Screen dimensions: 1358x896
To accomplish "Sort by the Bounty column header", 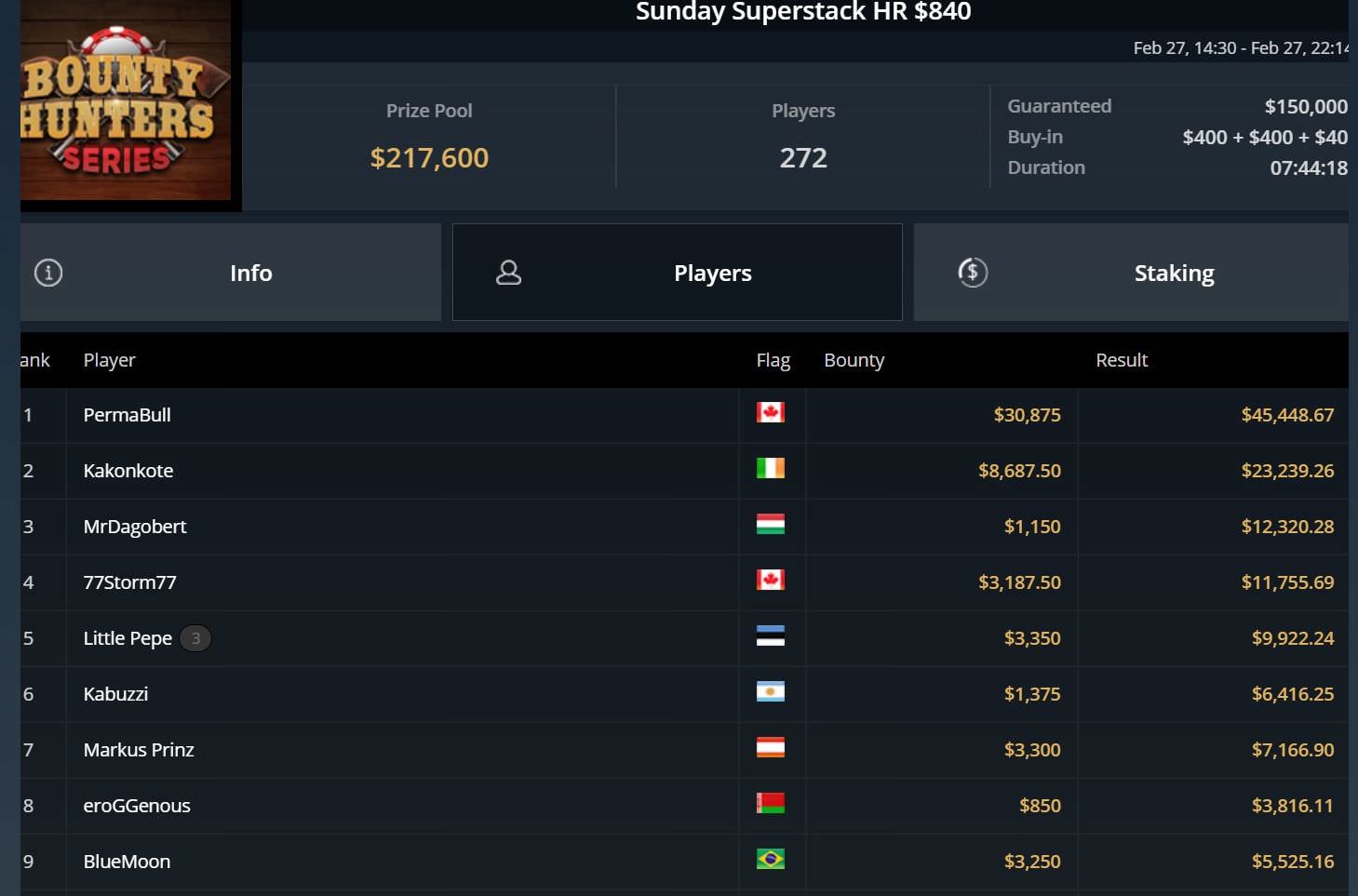I will click(x=854, y=360).
